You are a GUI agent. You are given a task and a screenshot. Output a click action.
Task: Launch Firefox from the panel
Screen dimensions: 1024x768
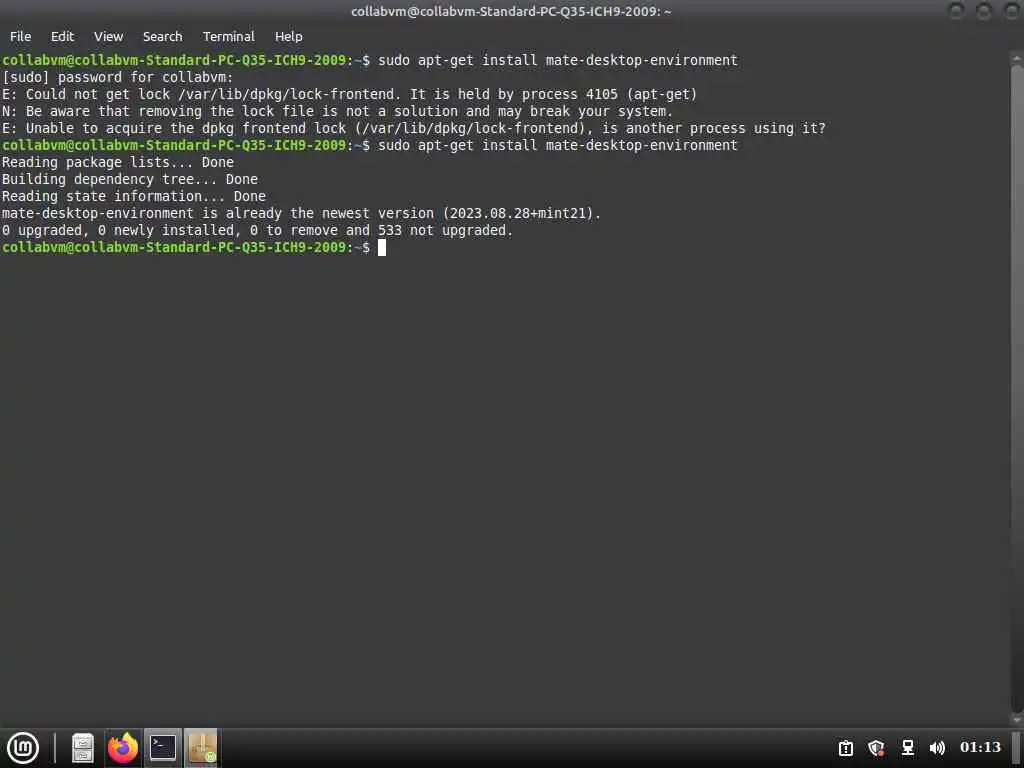(123, 748)
